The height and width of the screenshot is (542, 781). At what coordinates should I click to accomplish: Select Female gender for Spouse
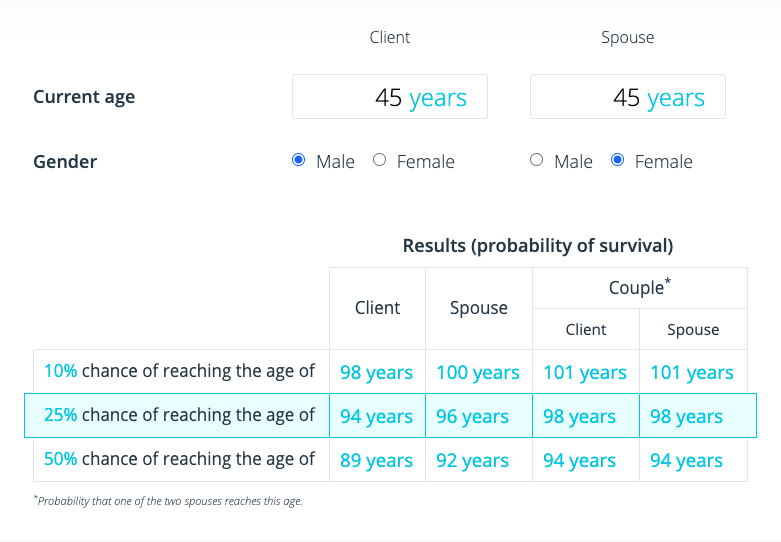(x=617, y=160)
